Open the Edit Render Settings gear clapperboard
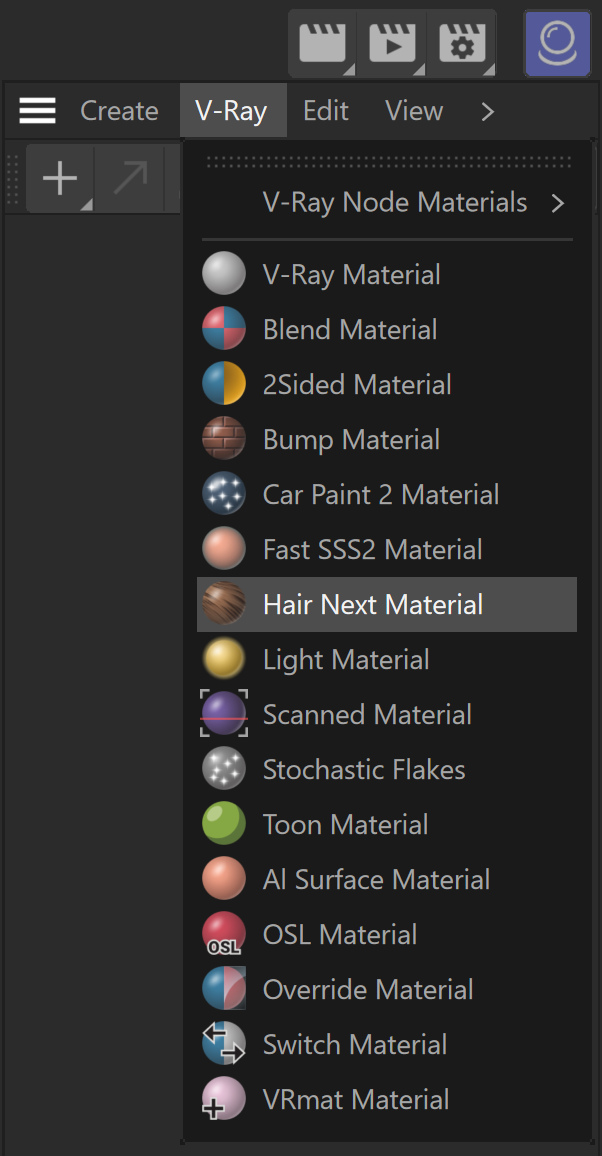602x1156 pixels. [461, 43]
